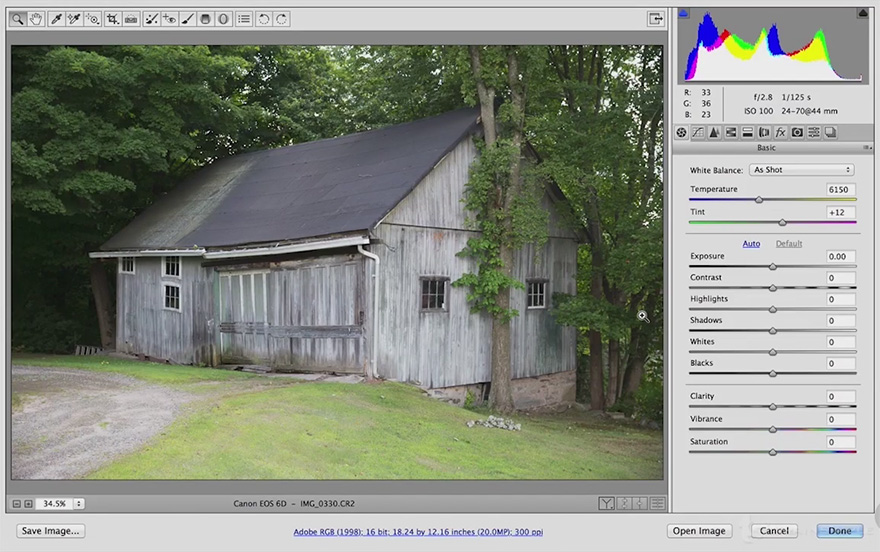This screenshot has width=880, height=552.
Task: Click the Open Image button
Action: pyautogui.click(x=699, y=531)
